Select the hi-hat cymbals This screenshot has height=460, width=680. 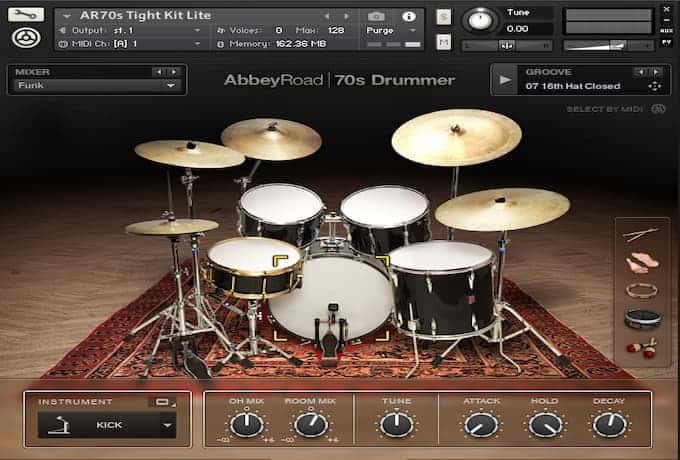(x=172, y=227)
